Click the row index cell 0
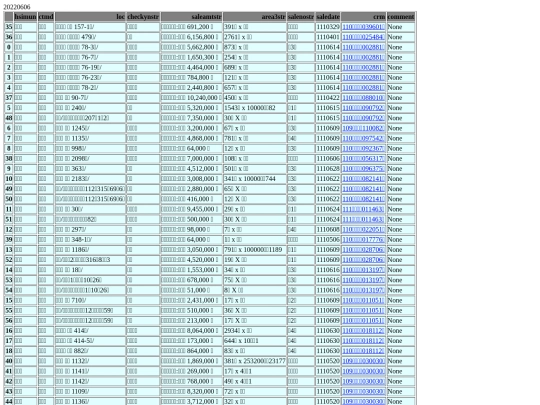 [9, 47]
